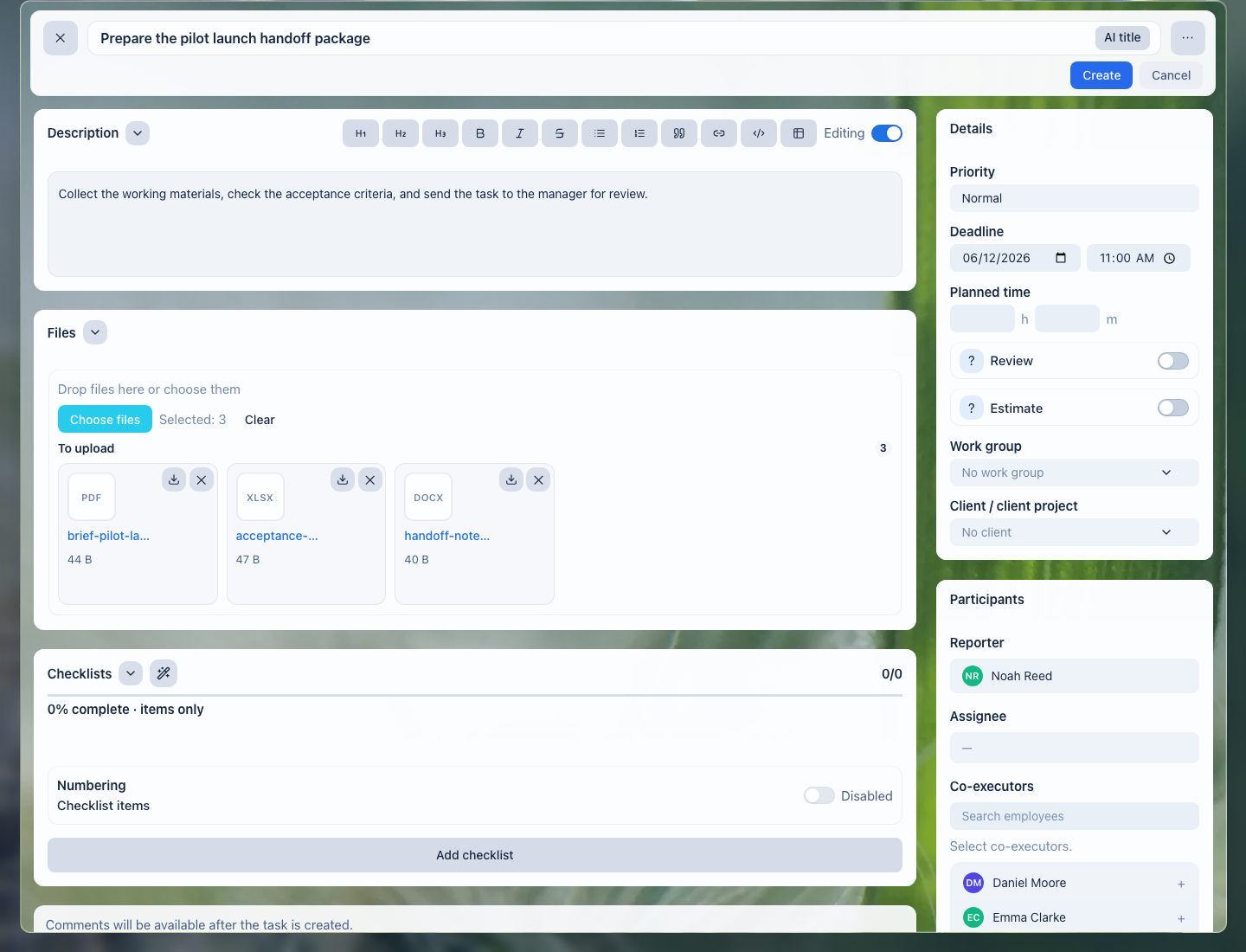Open the deadline time clock icon

[1170, 258]
